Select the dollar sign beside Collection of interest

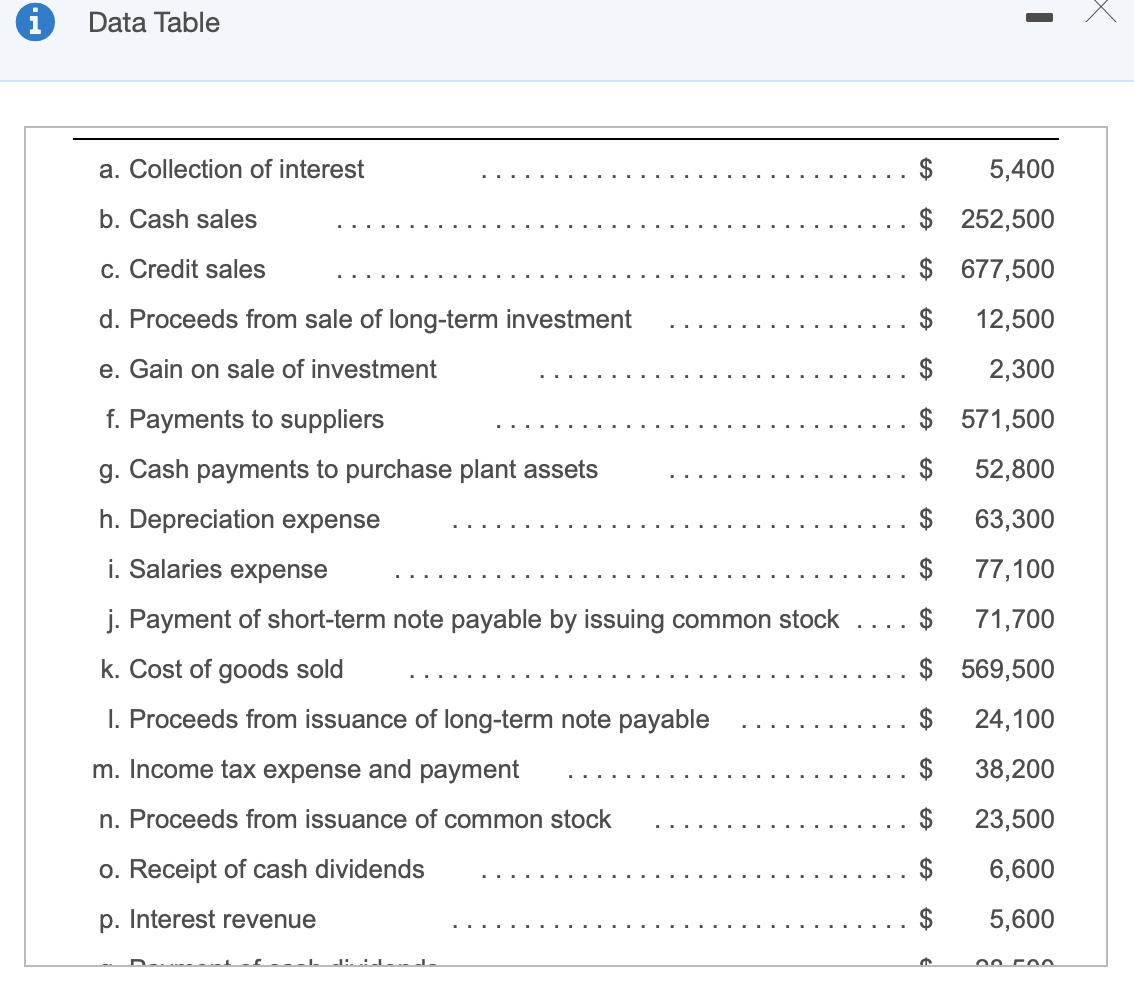[x=925, y=169]
